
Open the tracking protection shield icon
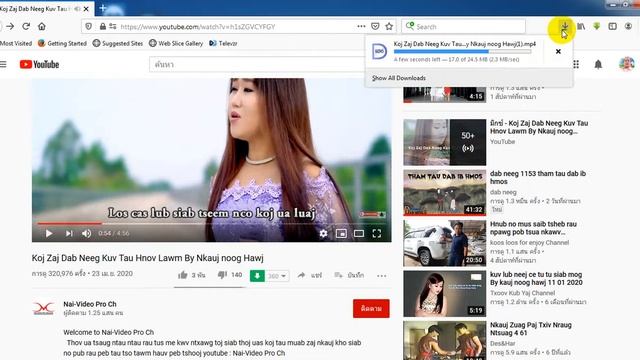tap(89, 27)
